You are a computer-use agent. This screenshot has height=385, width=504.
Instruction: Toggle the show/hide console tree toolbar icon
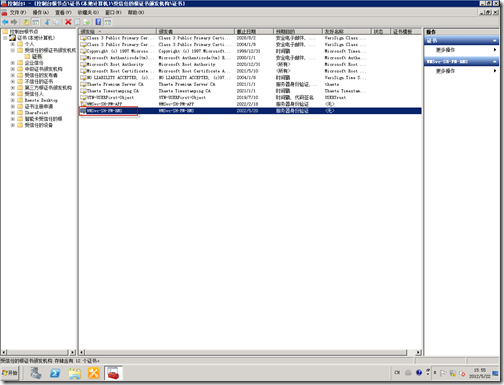point(35,22)
